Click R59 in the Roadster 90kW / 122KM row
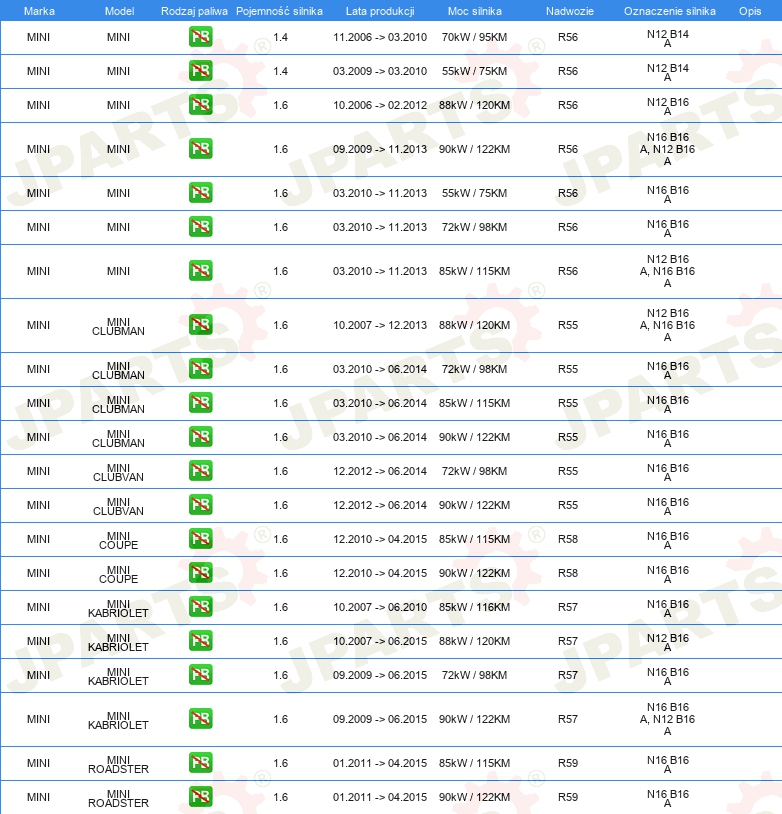The height and width of the screenshot is (814, 782). [568, 797]
